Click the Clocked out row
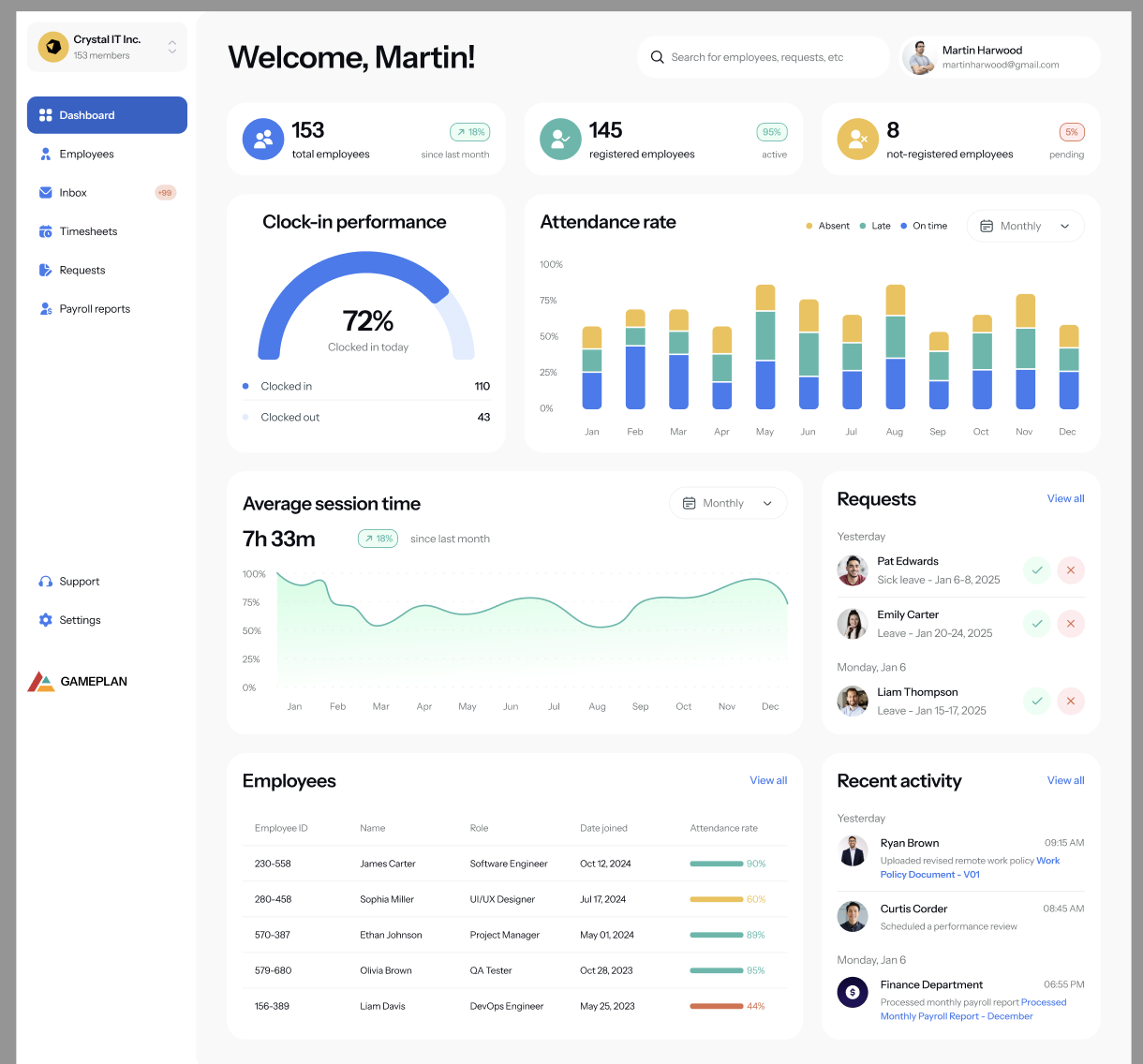 pyautogui.click(x=366, y=417)
